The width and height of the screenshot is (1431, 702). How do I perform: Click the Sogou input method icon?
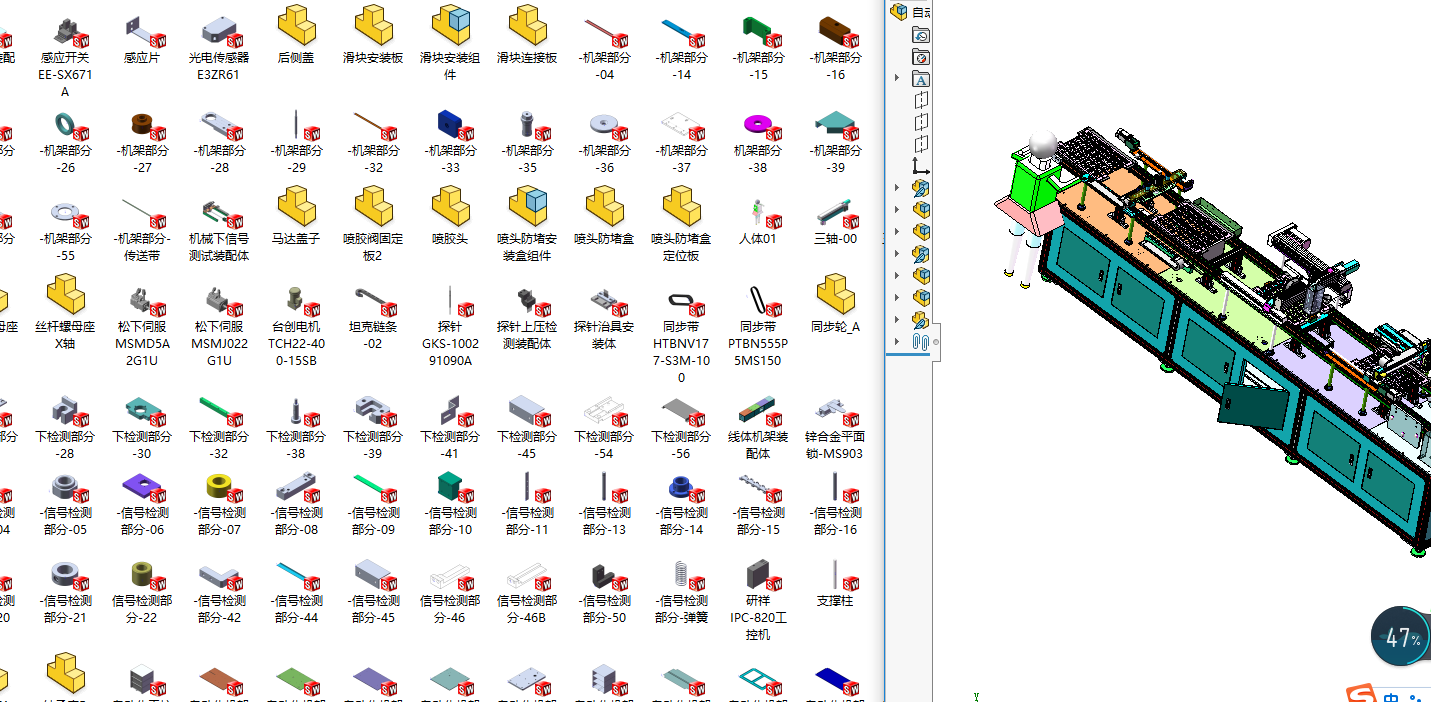click(x=1359, y=694)
